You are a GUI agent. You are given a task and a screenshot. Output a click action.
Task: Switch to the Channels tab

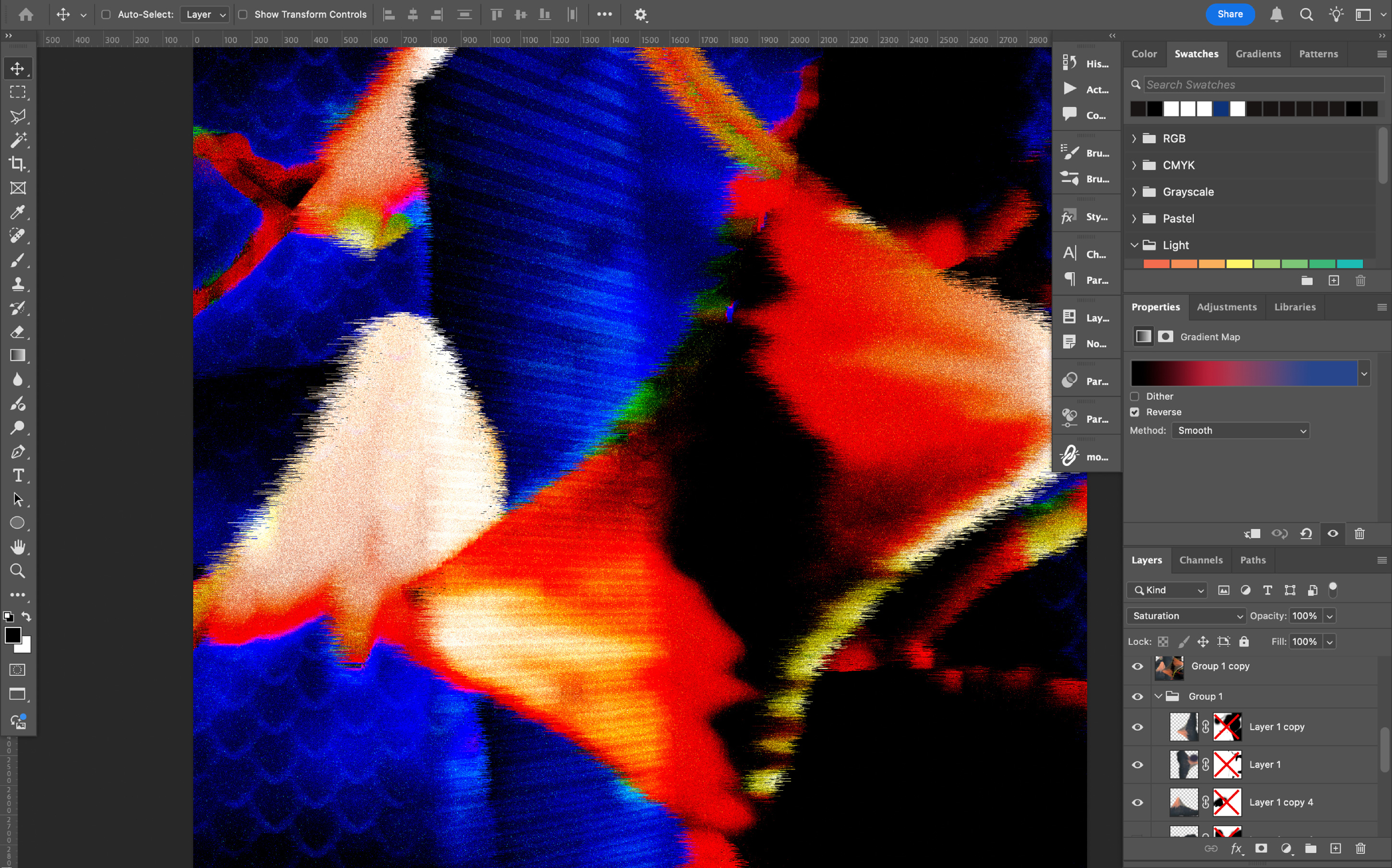tap(1201, 560)
